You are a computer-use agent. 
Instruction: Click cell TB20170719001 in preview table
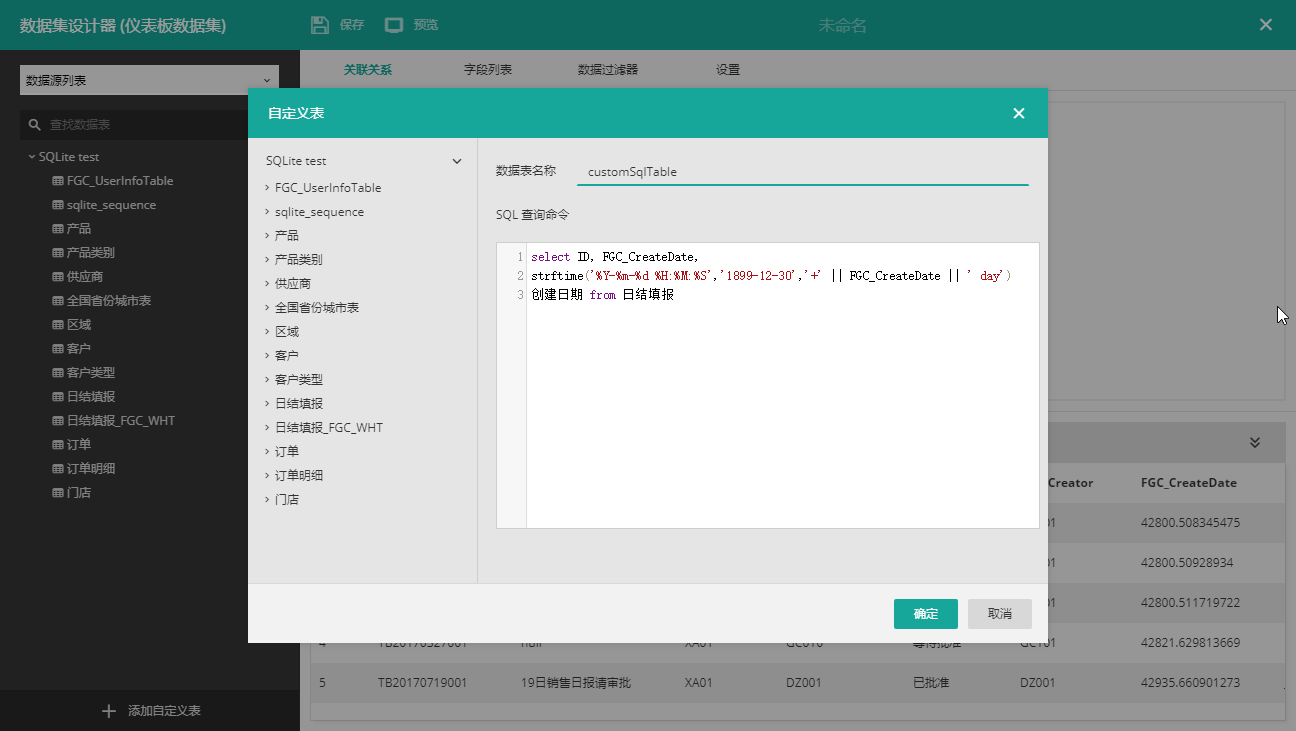tap(421, 683)
